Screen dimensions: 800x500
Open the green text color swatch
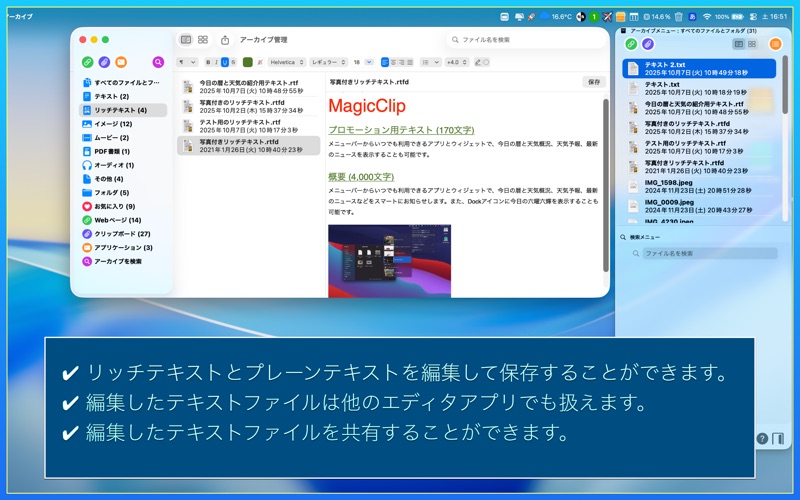(248, 62)
